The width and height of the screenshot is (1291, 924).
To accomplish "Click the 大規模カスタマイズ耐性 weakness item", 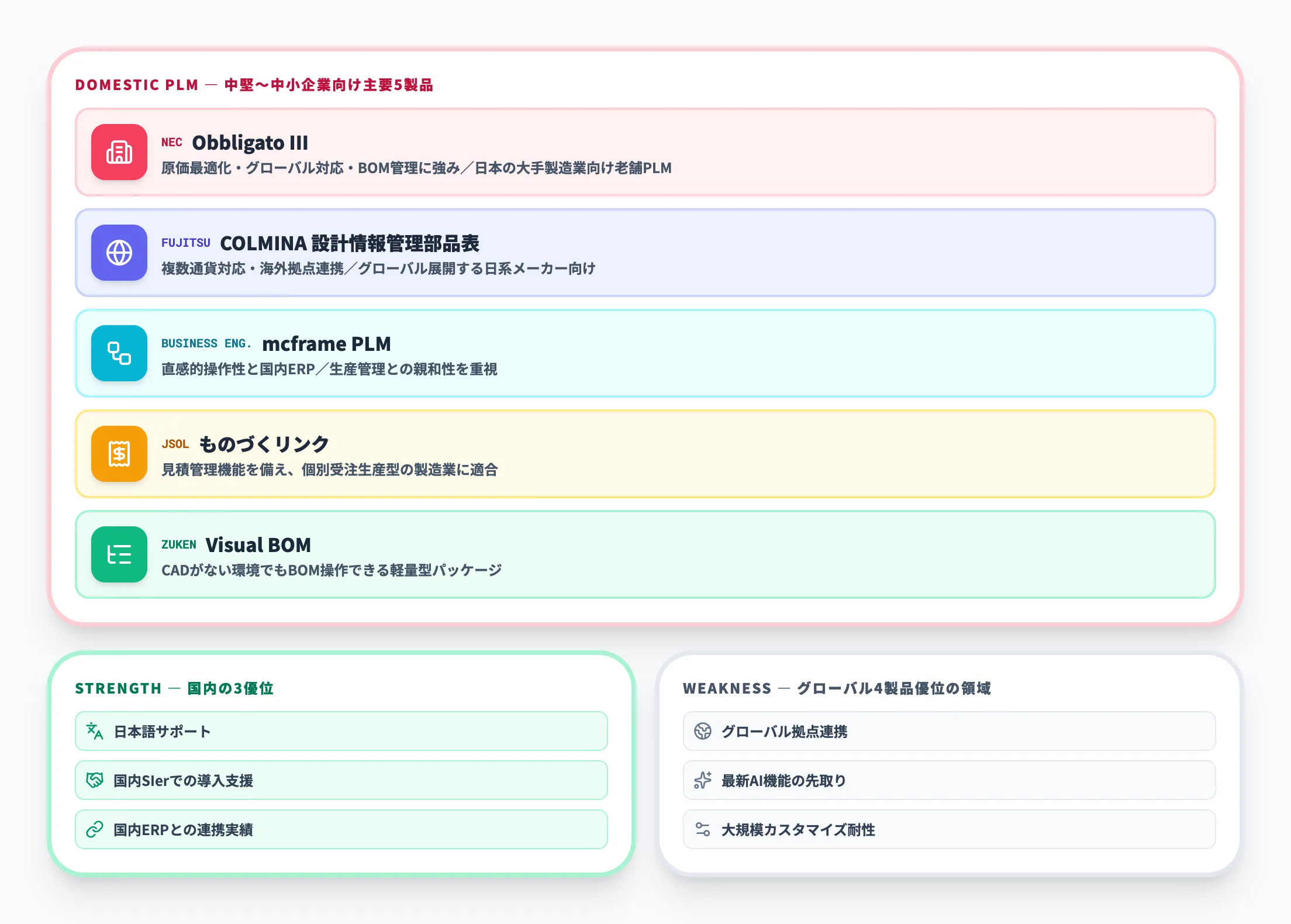I will [950, 829].
